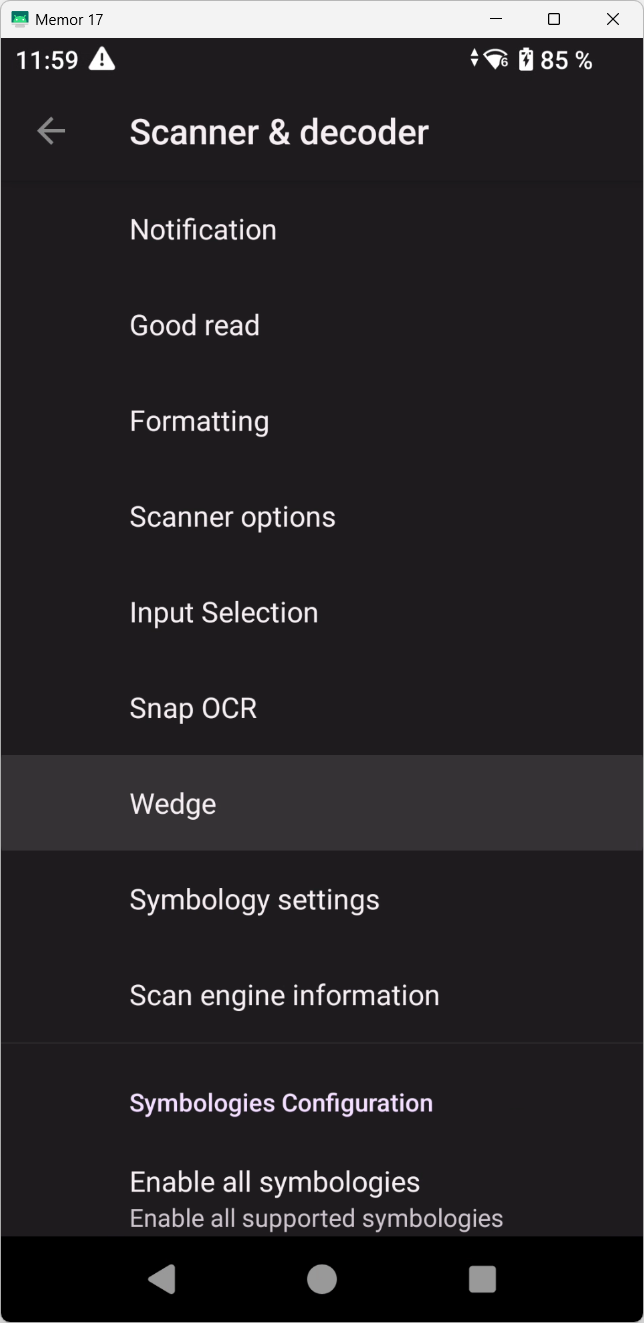Open the Formatting settings
The image size is (644, 1323).
199,421
